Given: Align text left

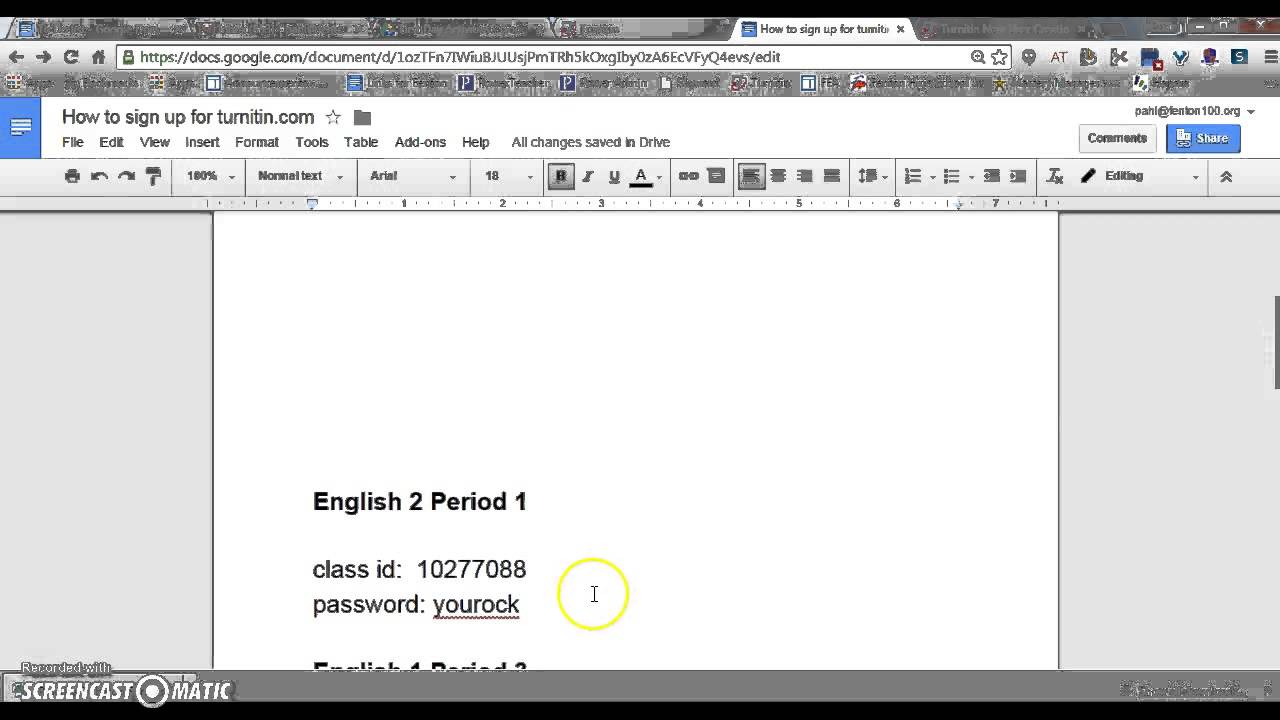Looking at the screenshot, I should (x=750, y=176).
